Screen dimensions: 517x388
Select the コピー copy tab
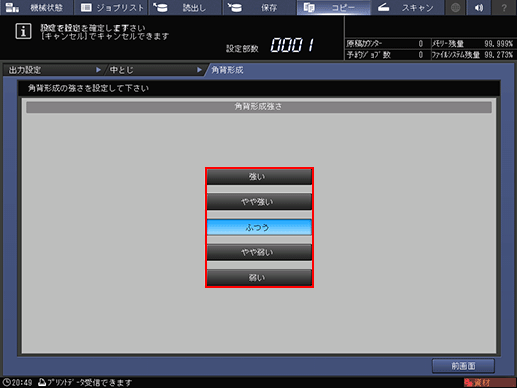pos(333,7)
